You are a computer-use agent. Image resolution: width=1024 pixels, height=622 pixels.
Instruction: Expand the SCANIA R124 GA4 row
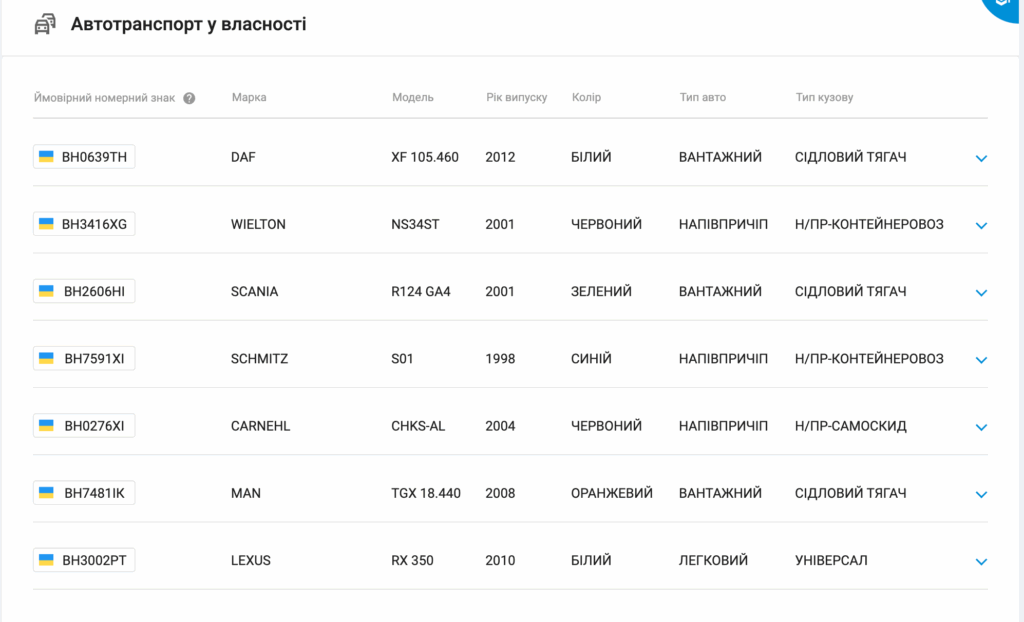[981, 293]
